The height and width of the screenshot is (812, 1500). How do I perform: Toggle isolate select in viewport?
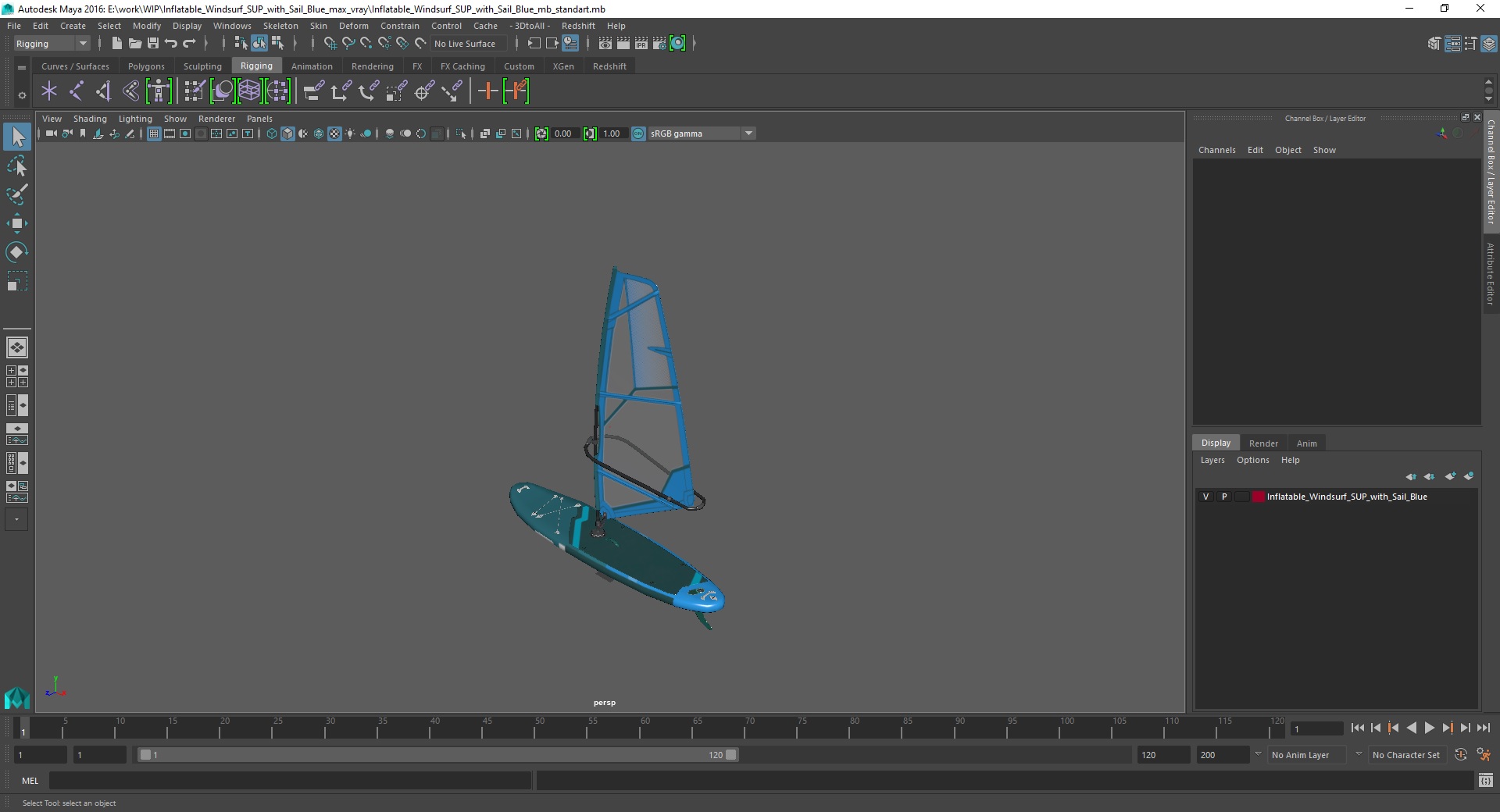click(x=461, y=134)
